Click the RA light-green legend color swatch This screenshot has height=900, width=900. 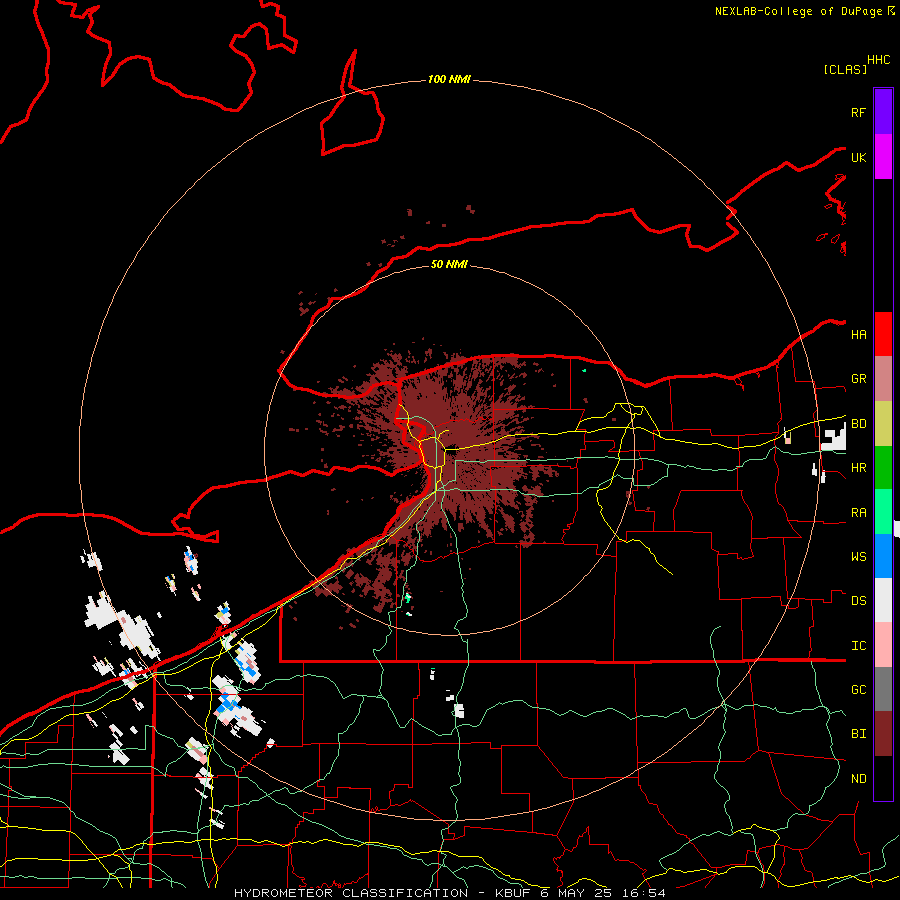click(x=883, y=512)
